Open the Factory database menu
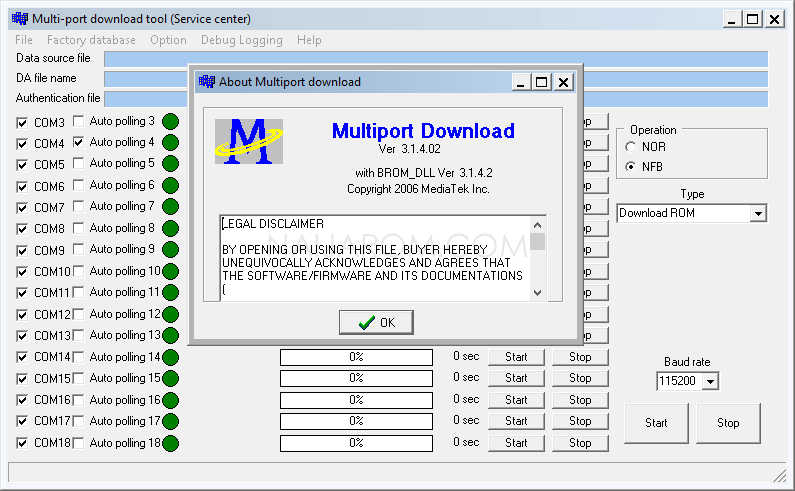Image resolution: width=795 pixels, height=491 pixels. point(91,40)
